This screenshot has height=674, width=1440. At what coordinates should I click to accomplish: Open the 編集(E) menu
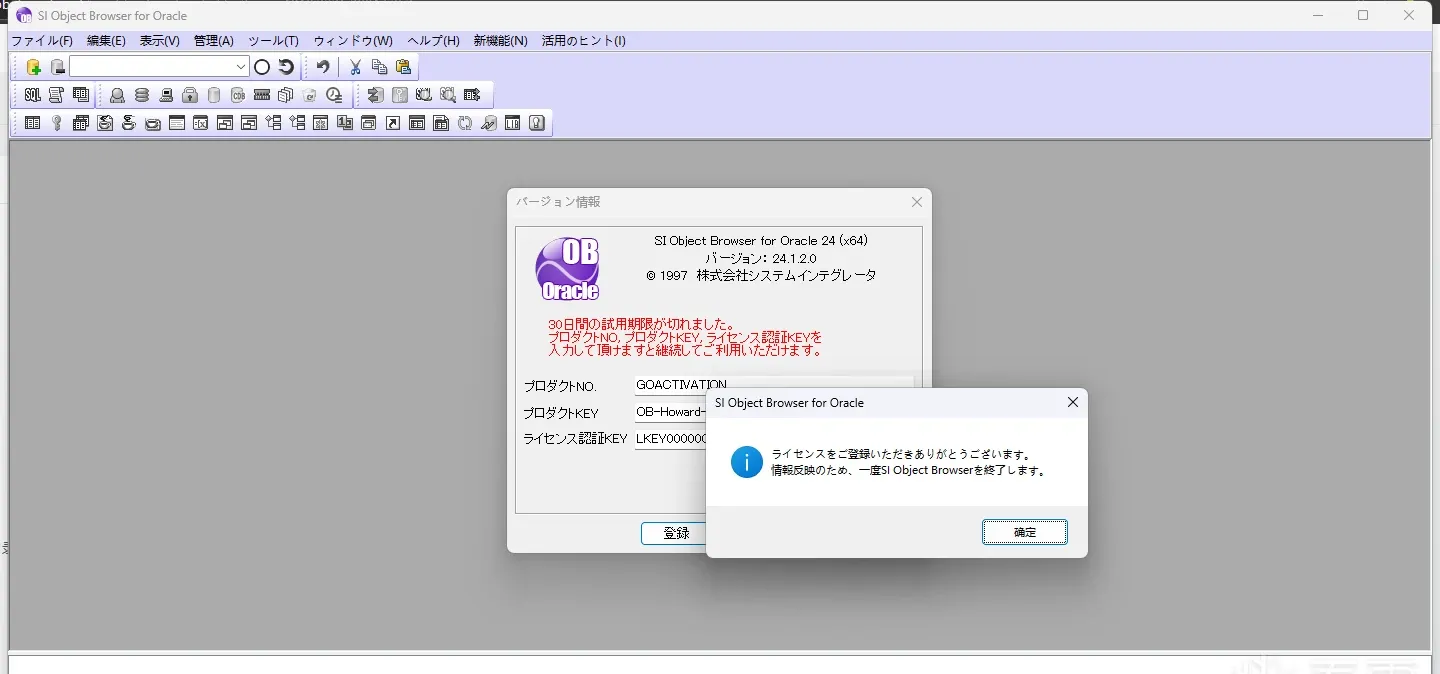(x=106, y=41)
